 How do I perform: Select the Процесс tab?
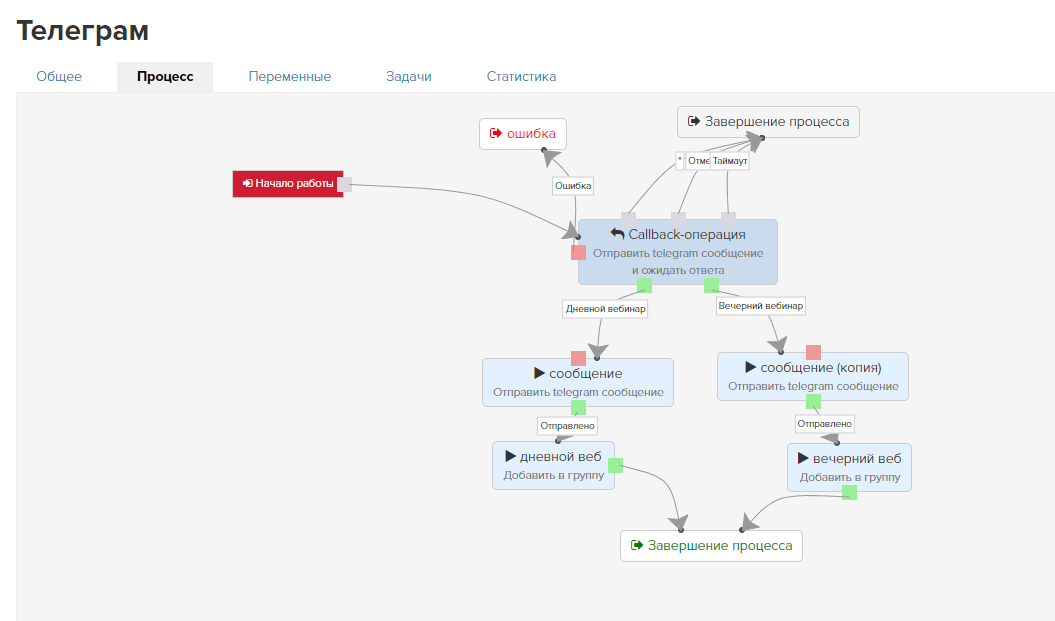click(x=165, y=77)
